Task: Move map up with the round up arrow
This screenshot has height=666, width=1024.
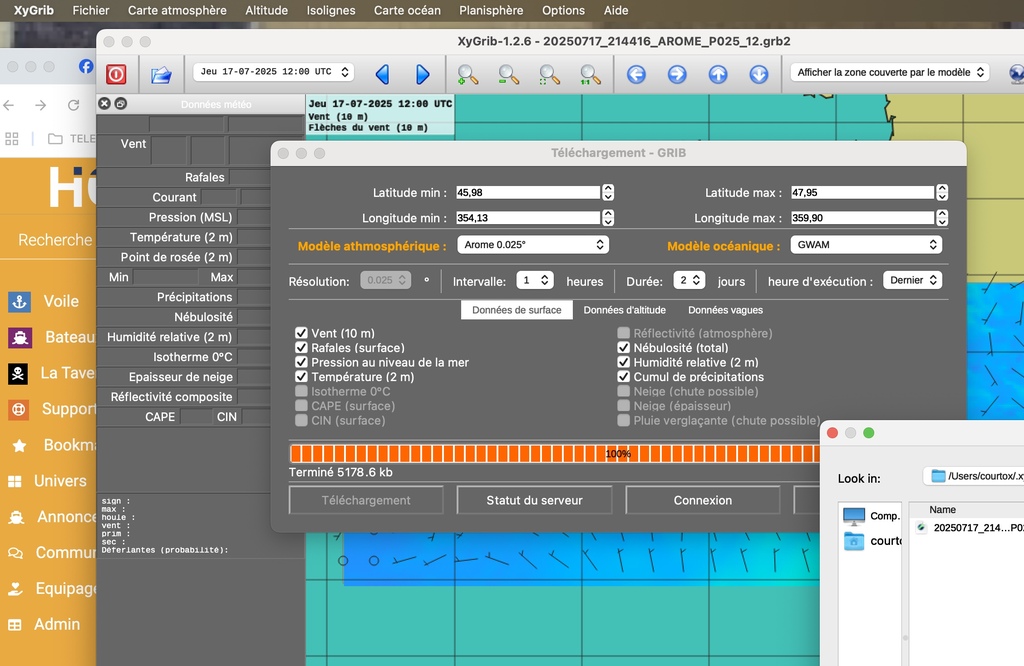Action: coord(718,74)
